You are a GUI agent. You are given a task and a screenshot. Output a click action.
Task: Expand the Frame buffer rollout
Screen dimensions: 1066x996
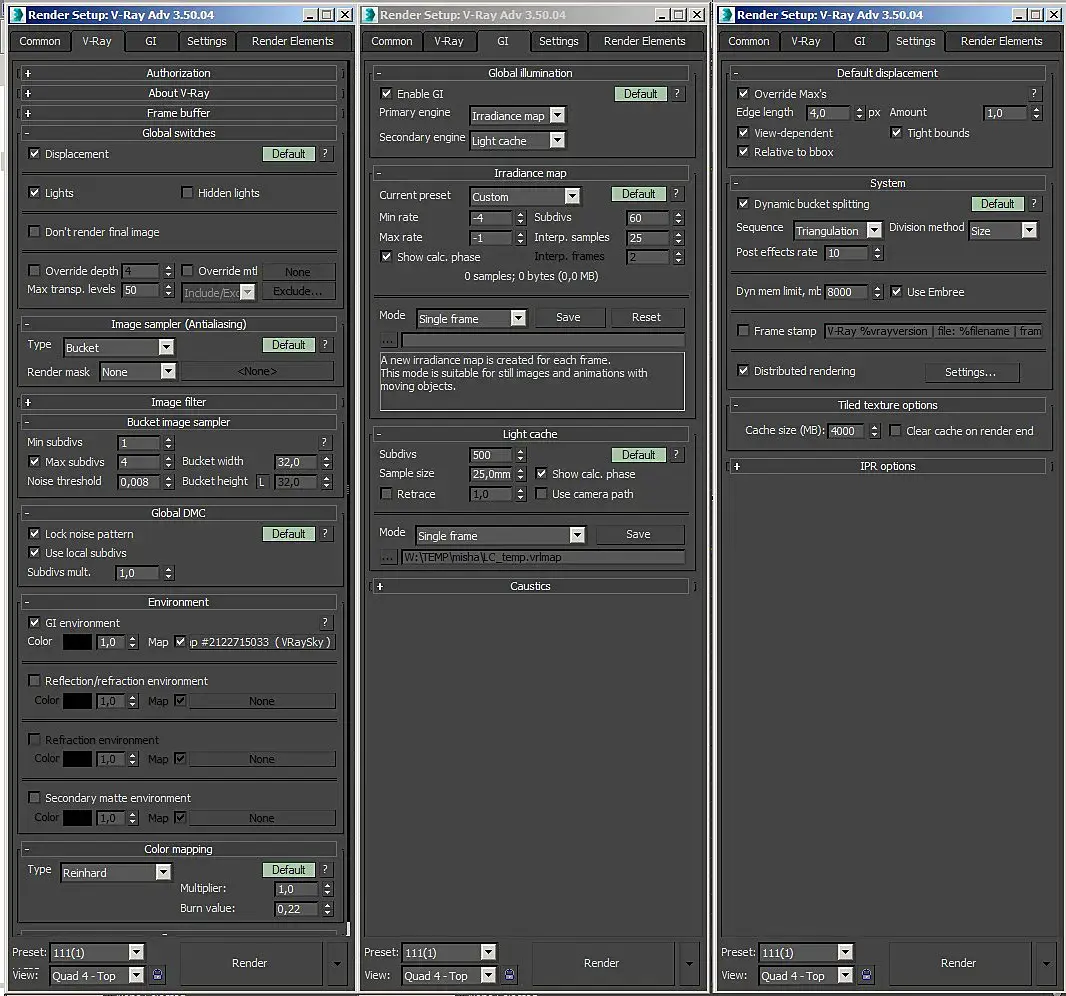pos(178,113)
